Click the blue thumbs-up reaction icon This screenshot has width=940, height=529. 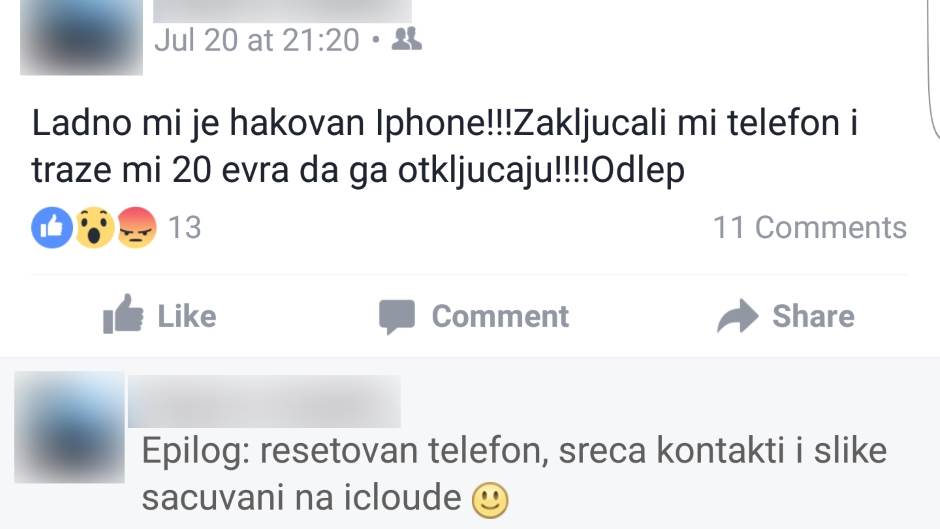click(52, 228)
